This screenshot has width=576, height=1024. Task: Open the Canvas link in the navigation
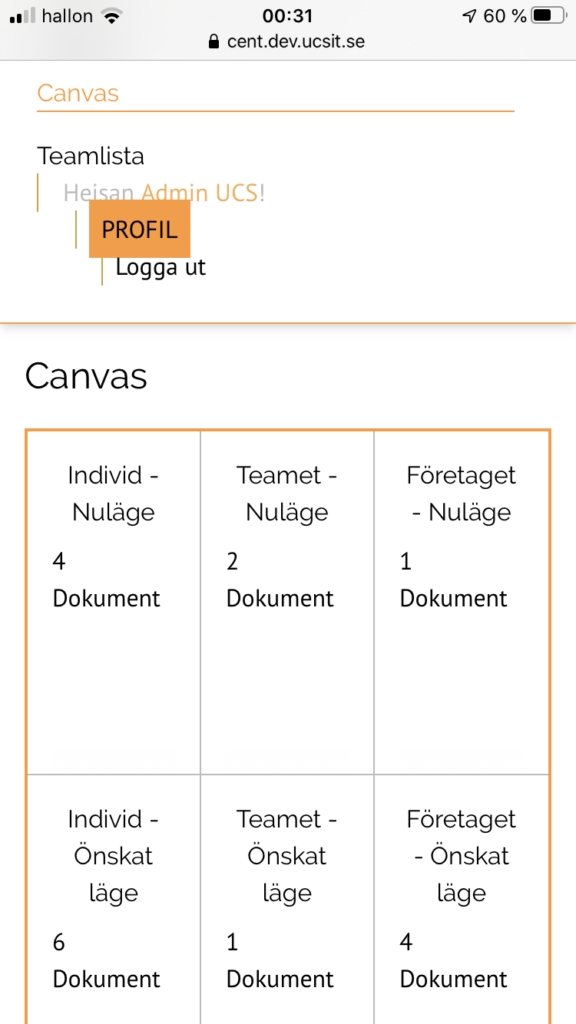coord(78,93)
